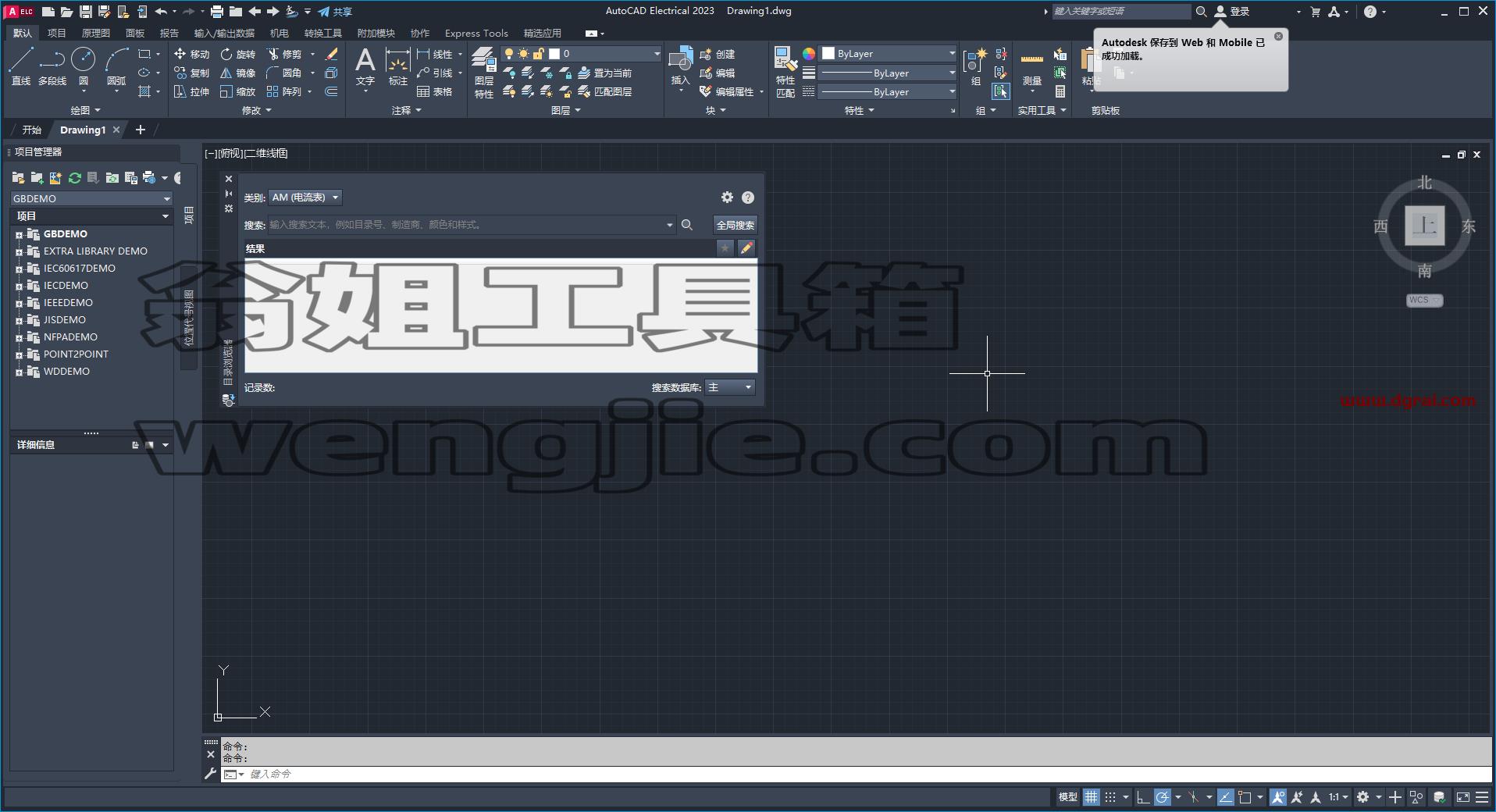Open the Express Tools ribbon tab
1496x812 pixels.
coord(476,33)
